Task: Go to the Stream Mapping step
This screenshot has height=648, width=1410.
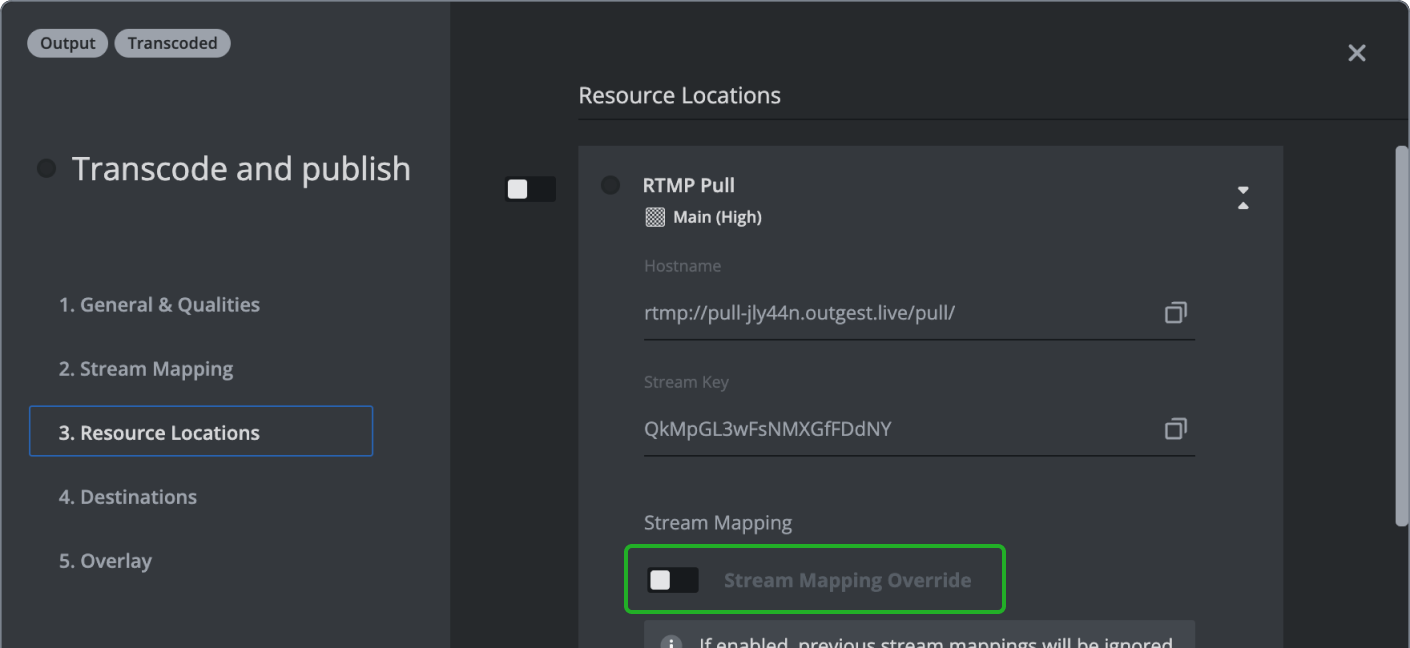Action: (146, 369)
